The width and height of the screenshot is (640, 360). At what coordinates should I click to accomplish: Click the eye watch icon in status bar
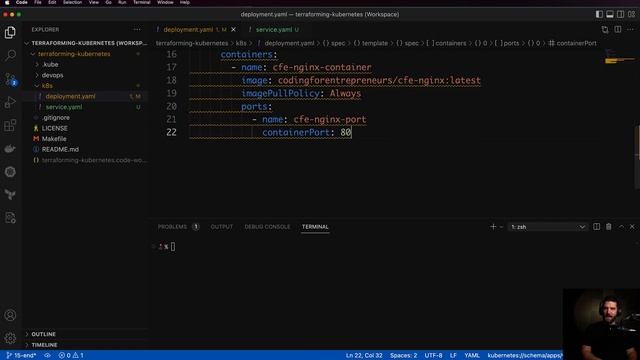(x=47, y=355)
